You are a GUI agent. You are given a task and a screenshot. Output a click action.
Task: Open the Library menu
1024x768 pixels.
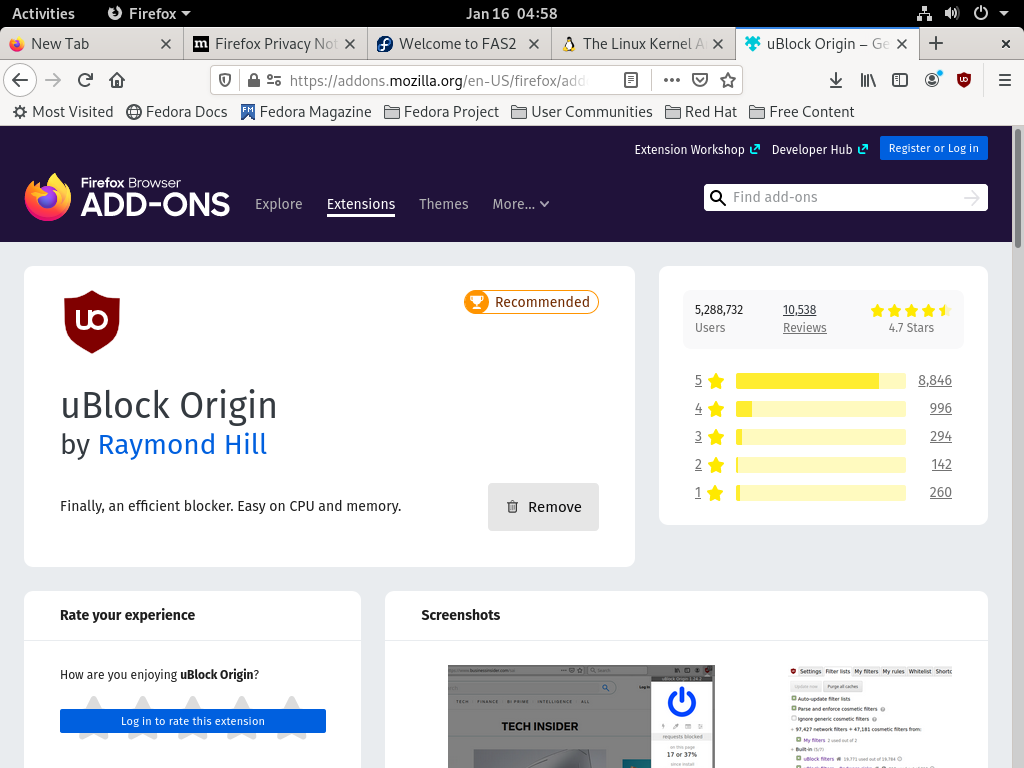point(868,80)
